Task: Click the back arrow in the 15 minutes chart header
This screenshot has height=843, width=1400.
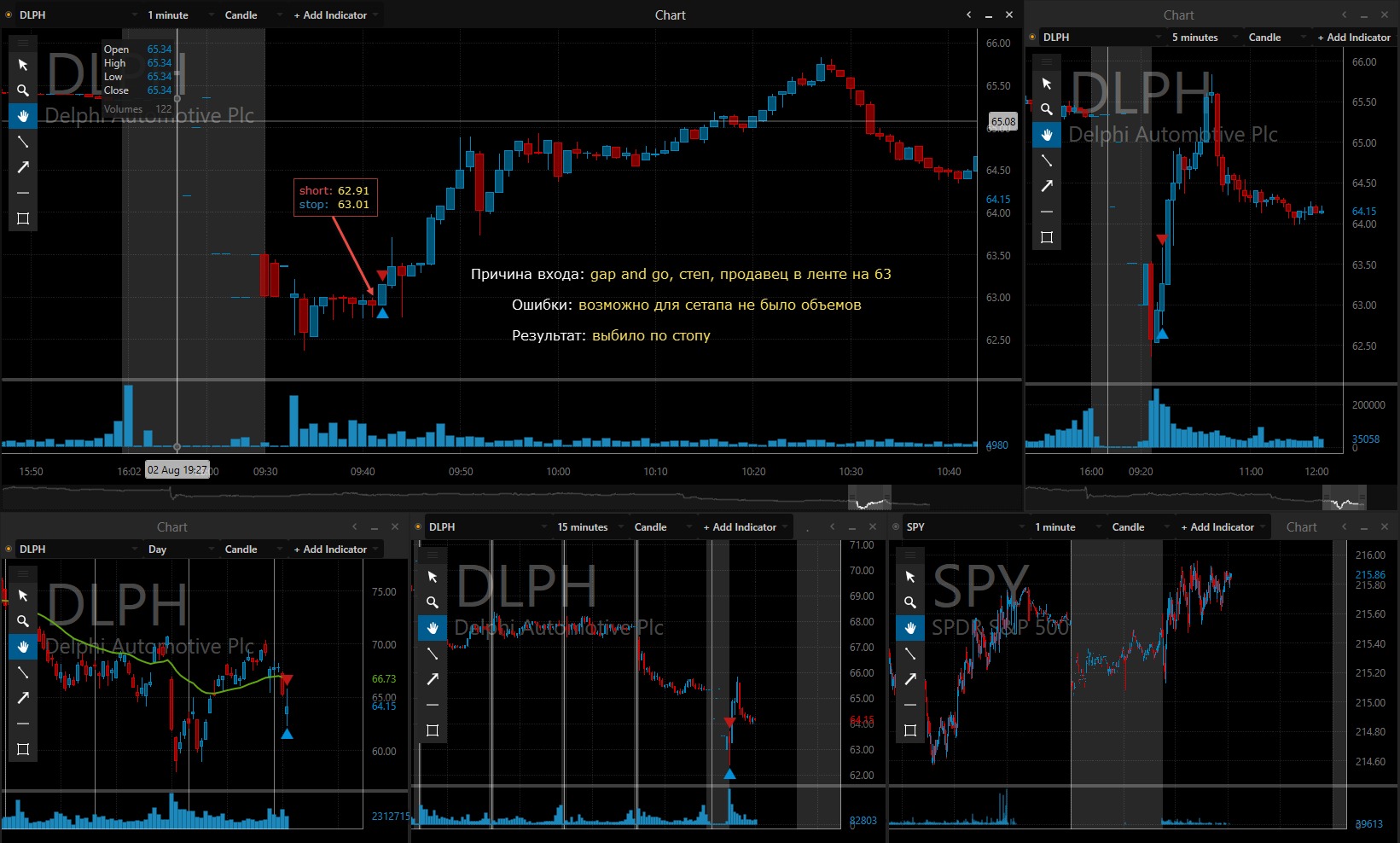Action: (832, 526)
